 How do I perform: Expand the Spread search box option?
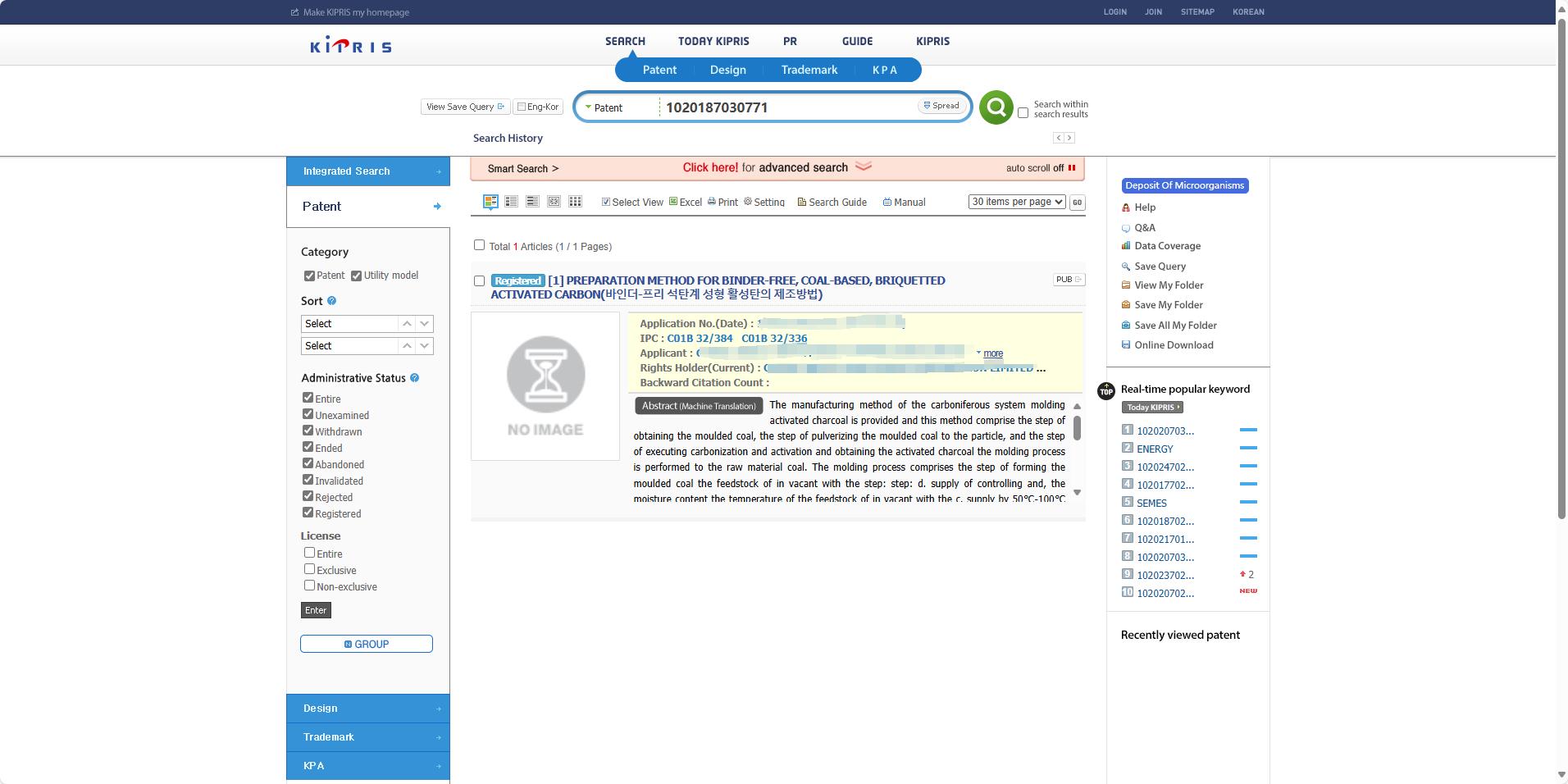point(941,105)
